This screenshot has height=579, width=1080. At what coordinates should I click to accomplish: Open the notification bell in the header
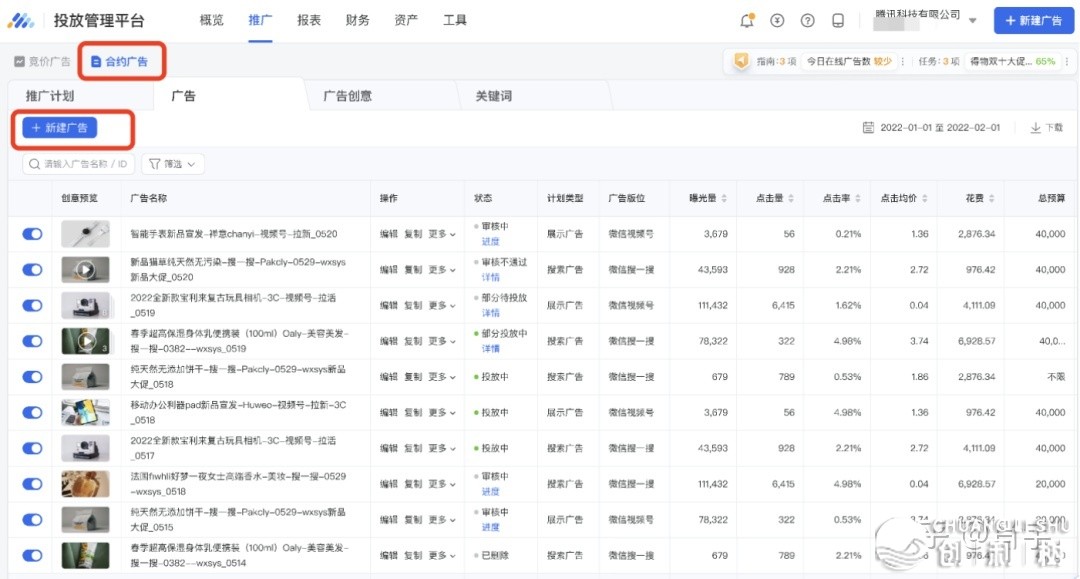(747, 21)
